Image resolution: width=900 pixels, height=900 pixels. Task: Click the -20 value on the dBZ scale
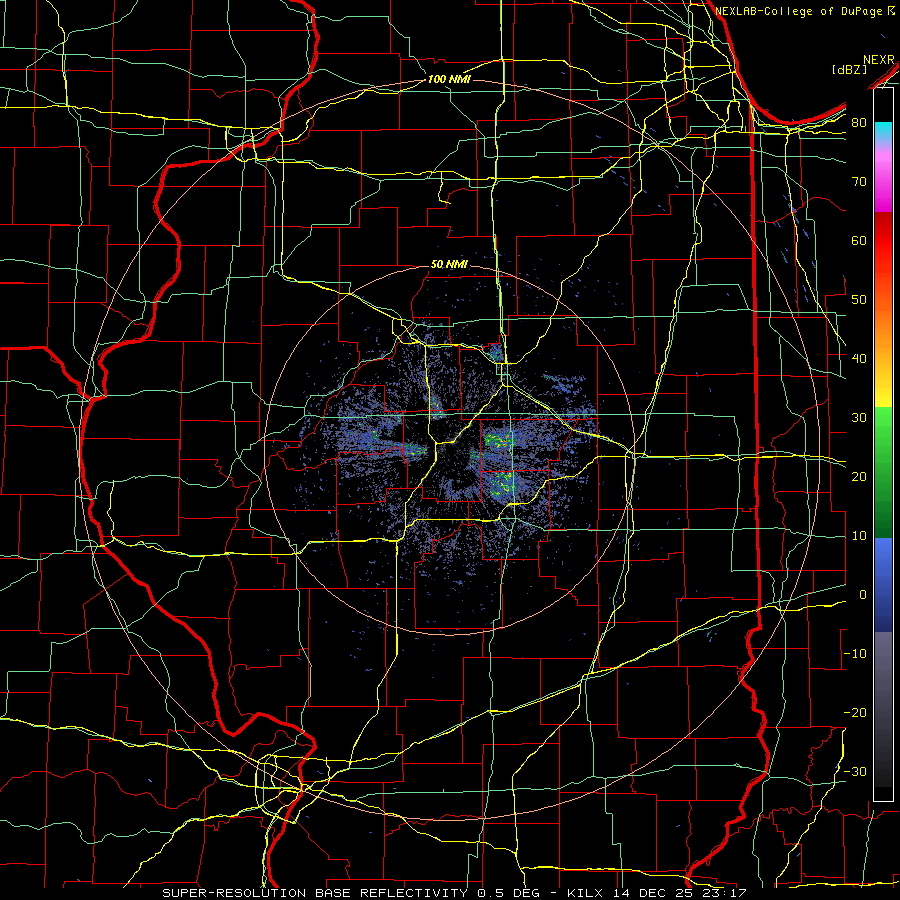point(855,713)
